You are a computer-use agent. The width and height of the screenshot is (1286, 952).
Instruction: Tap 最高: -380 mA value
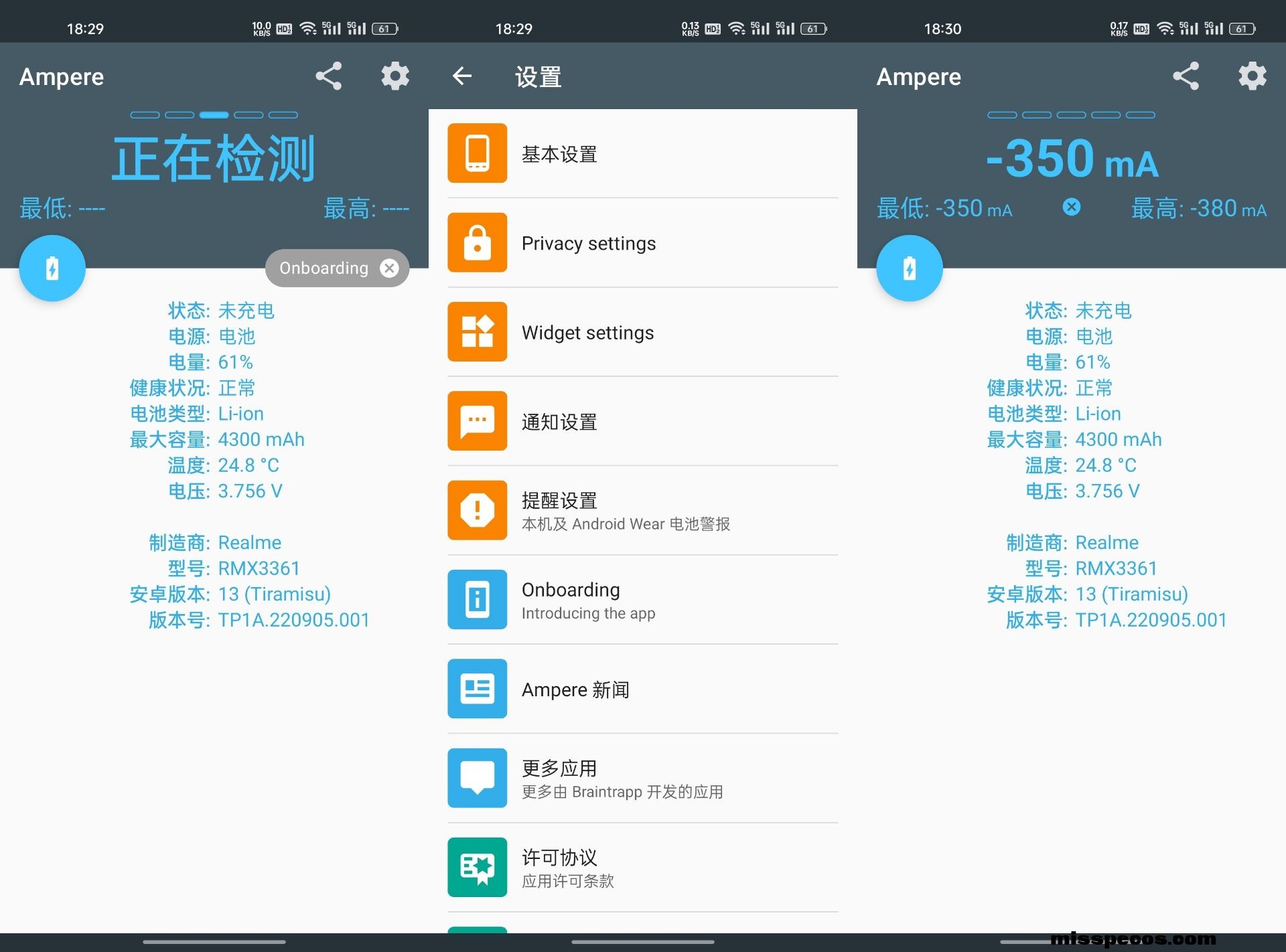click(x=1199, y=208)
